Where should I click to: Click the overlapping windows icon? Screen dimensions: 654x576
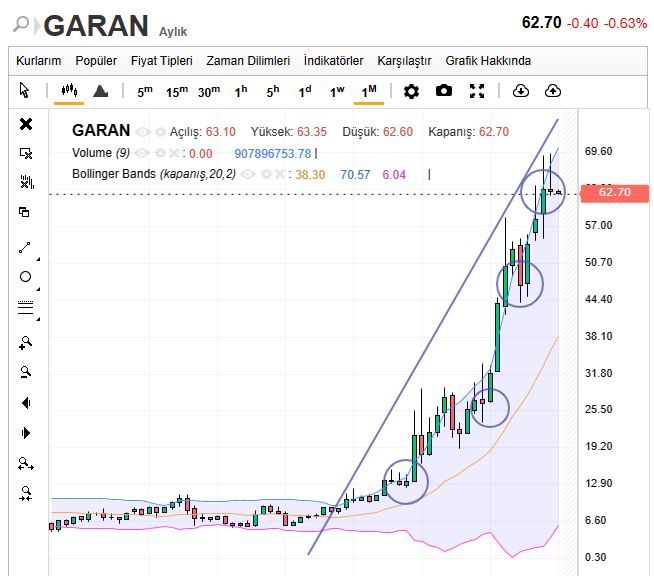click(24, 212)
